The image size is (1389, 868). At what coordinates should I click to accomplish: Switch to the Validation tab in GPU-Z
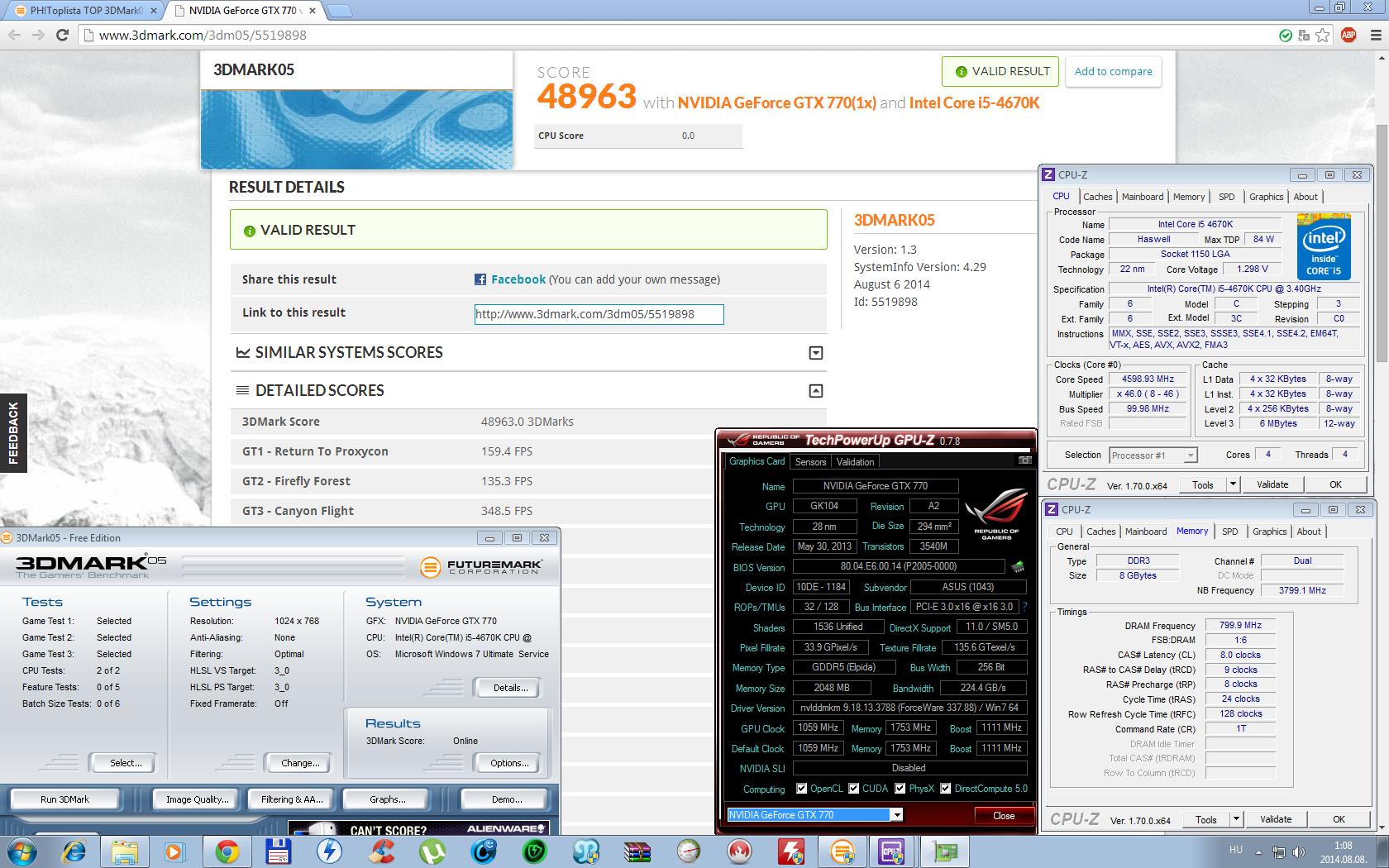tap(855, 462)
